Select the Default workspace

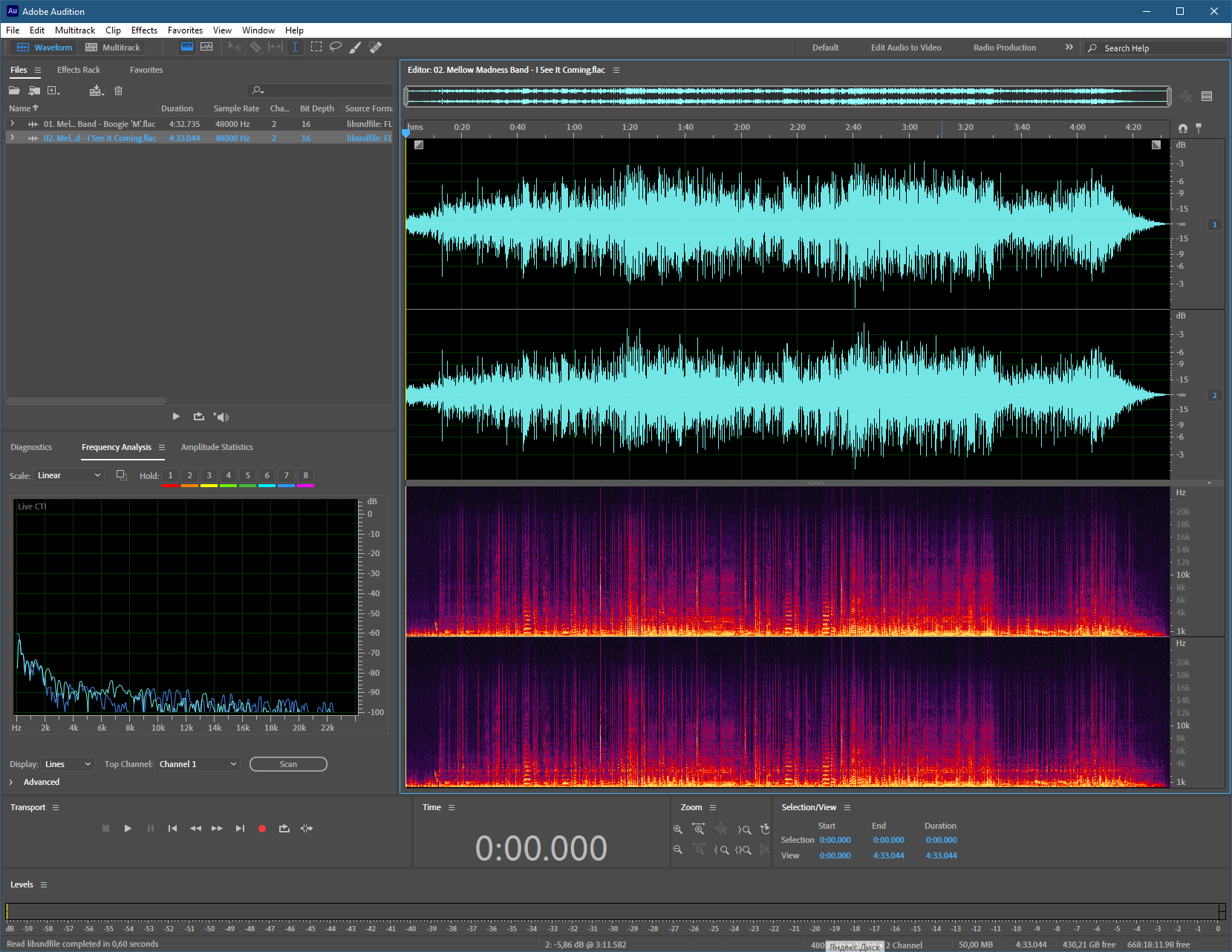click(825, 48)
